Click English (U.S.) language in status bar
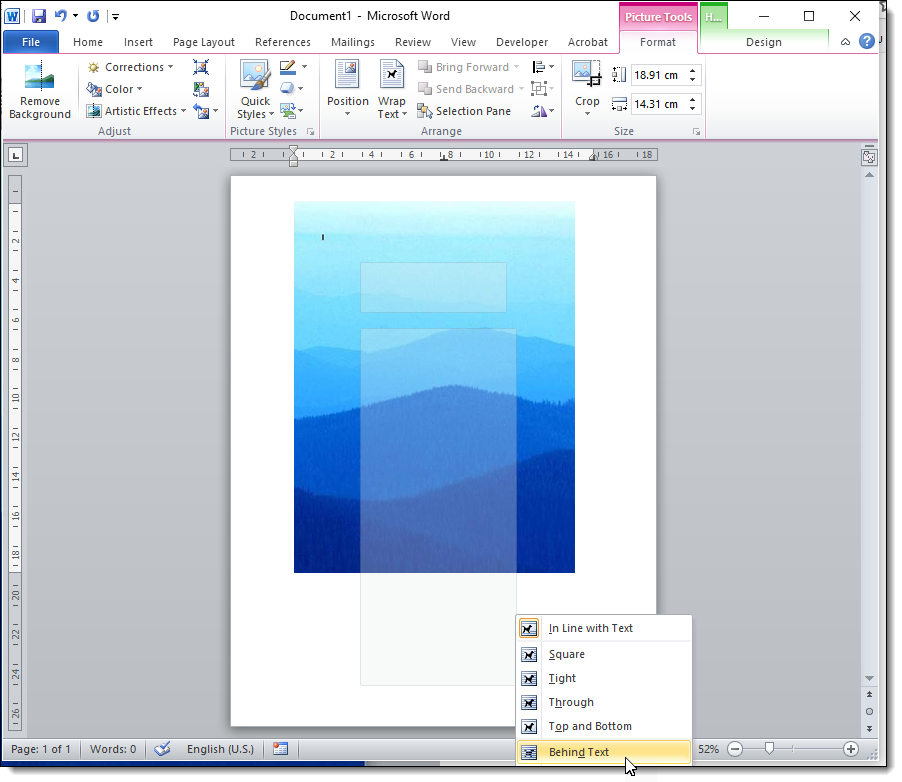902x782 pixels. point(220,749)
